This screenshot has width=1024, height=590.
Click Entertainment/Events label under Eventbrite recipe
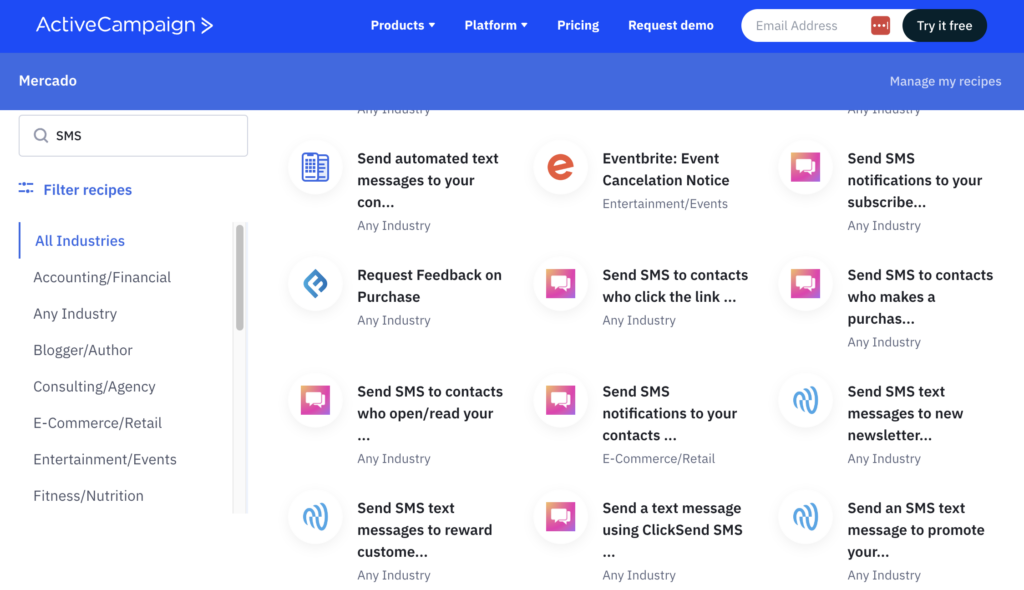point(665,203)
